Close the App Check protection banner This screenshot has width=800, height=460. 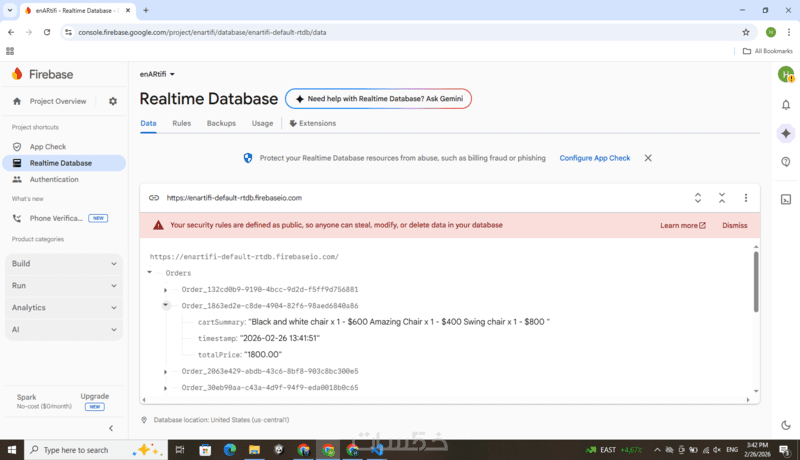click(647, 158)
